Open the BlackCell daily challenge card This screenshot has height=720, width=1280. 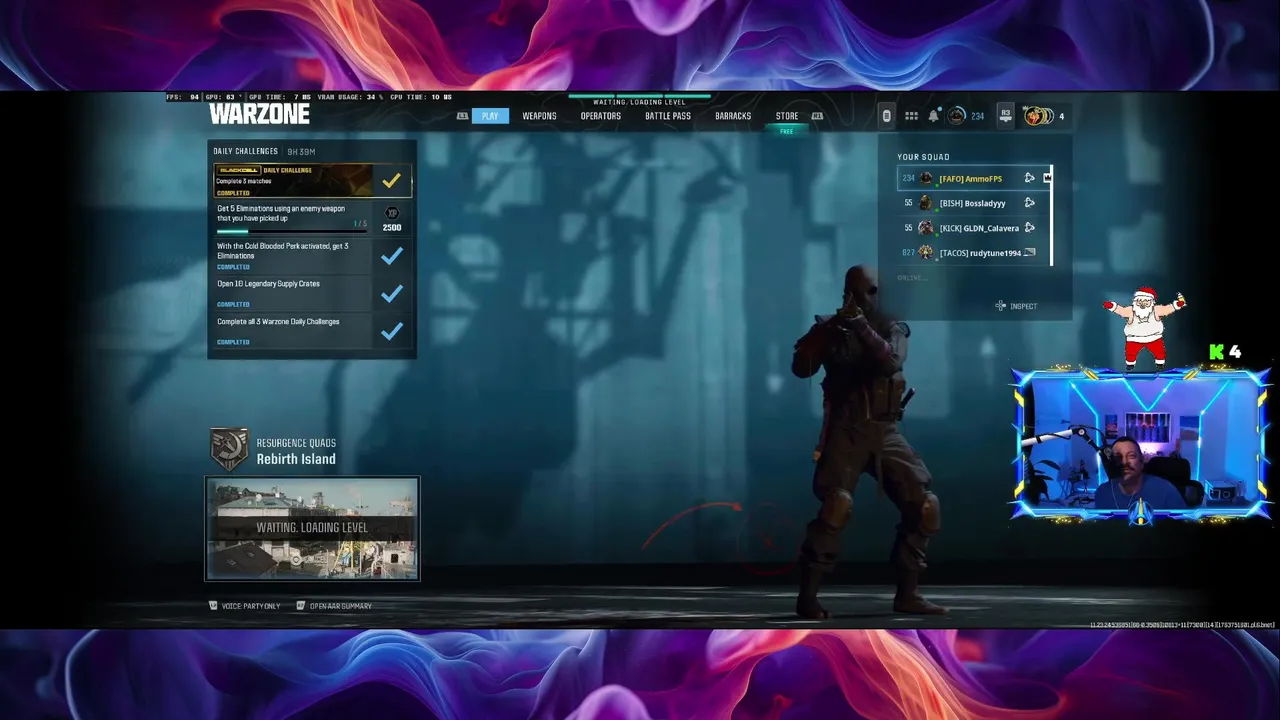pyautogui.click(x=312, y=181)
